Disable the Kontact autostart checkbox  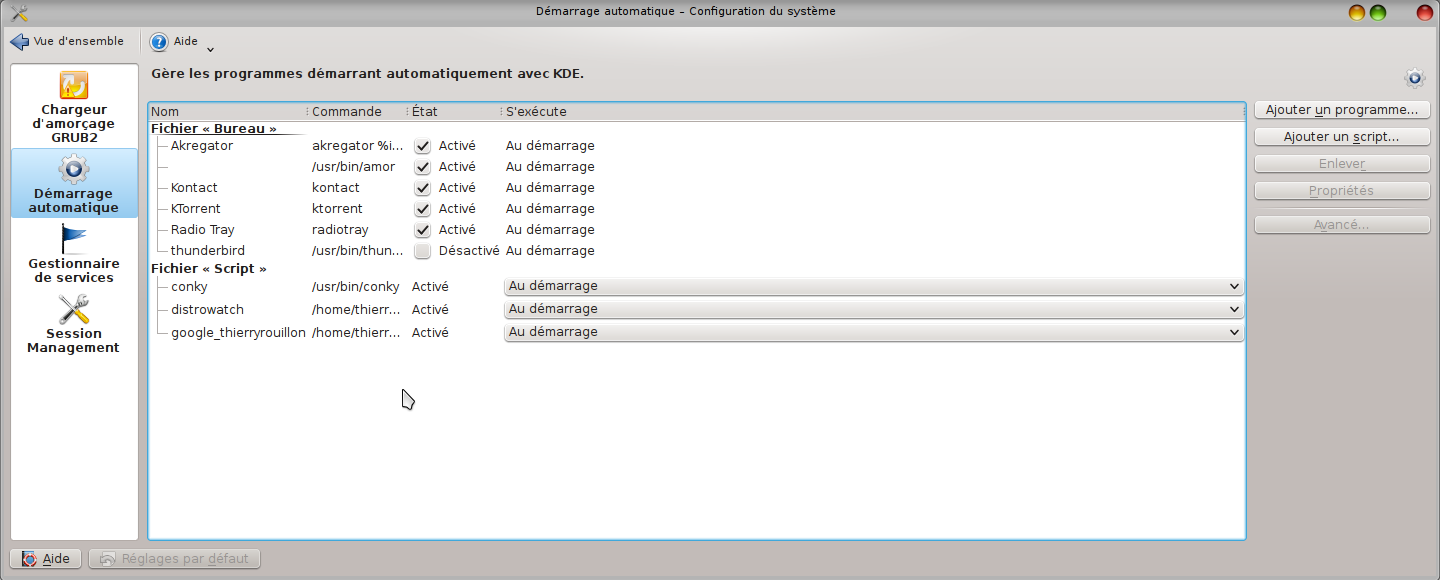[422, 188]
